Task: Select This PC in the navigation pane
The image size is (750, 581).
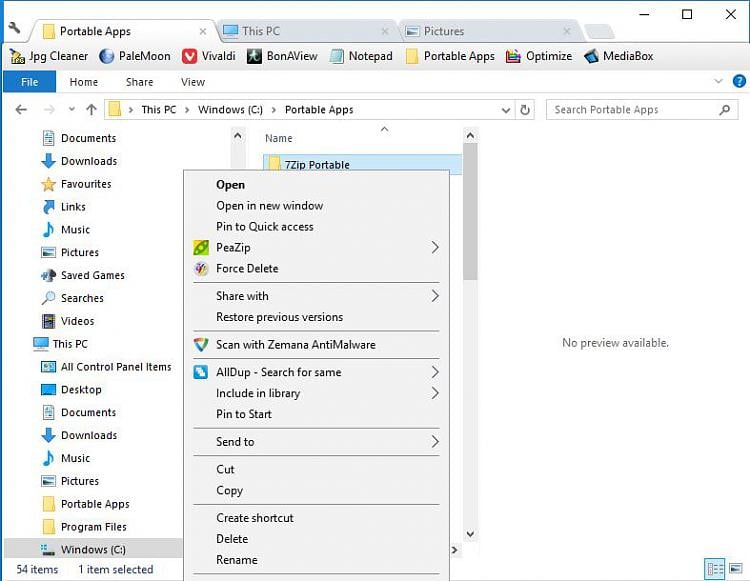Action: point(60,344)
